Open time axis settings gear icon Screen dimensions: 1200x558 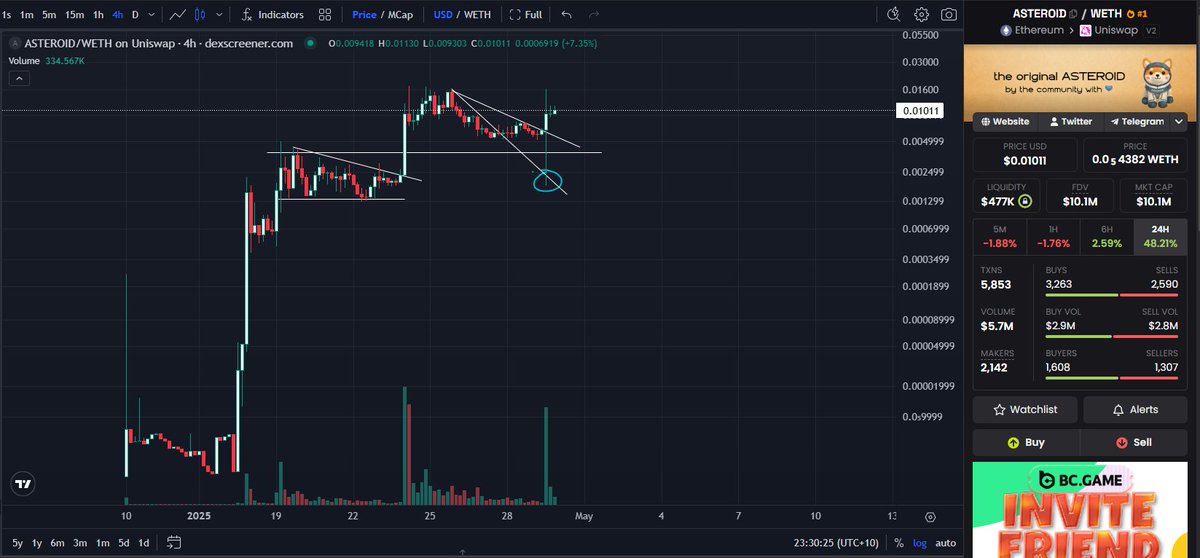coord(930,517)
